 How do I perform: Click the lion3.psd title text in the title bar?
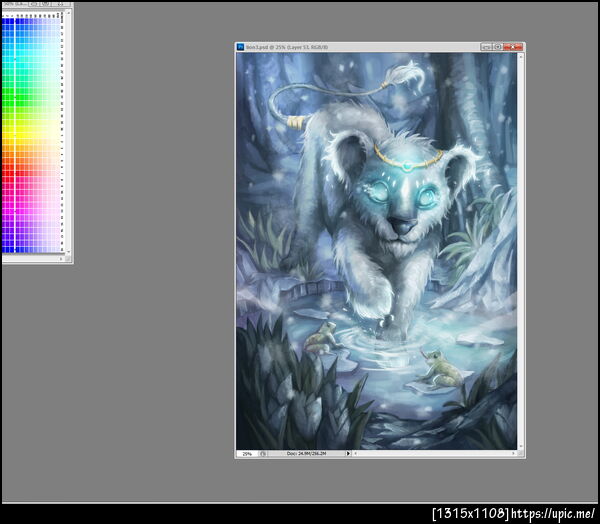pos(287,47)
